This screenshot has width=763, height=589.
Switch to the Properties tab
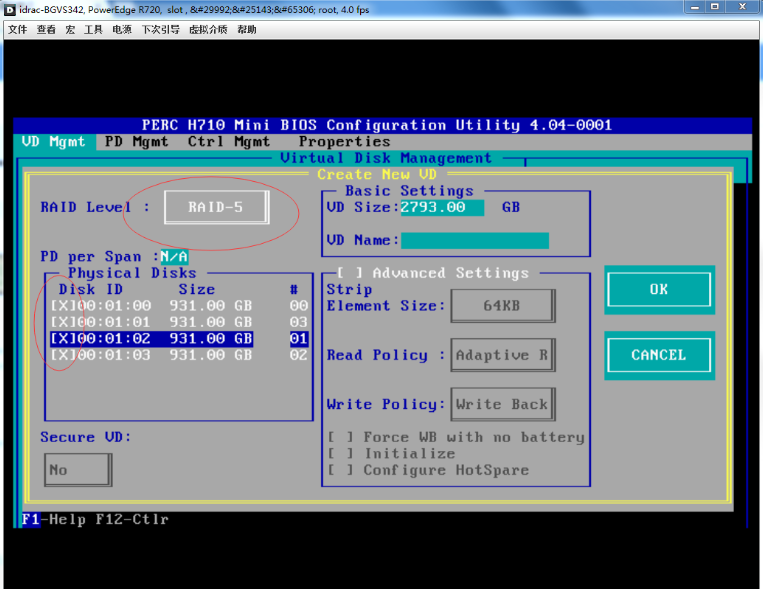(345, 142)
